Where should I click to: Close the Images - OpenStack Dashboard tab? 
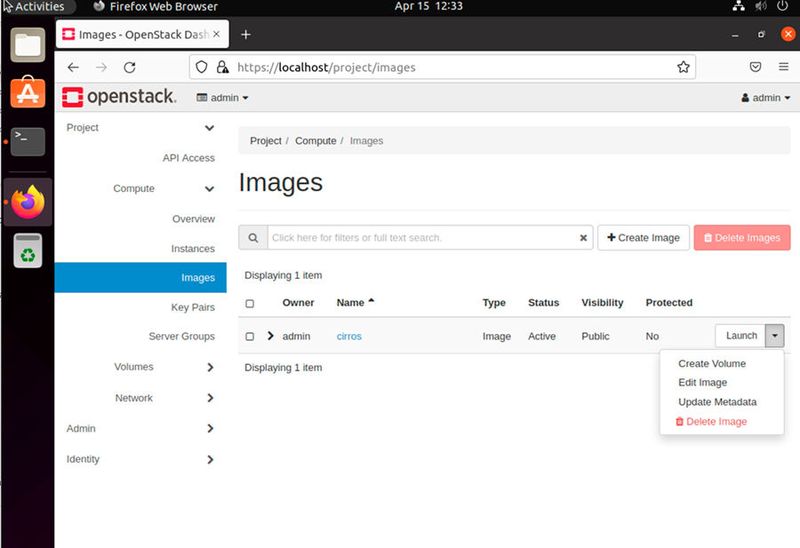pyautogui.click(x=216, y=34)
